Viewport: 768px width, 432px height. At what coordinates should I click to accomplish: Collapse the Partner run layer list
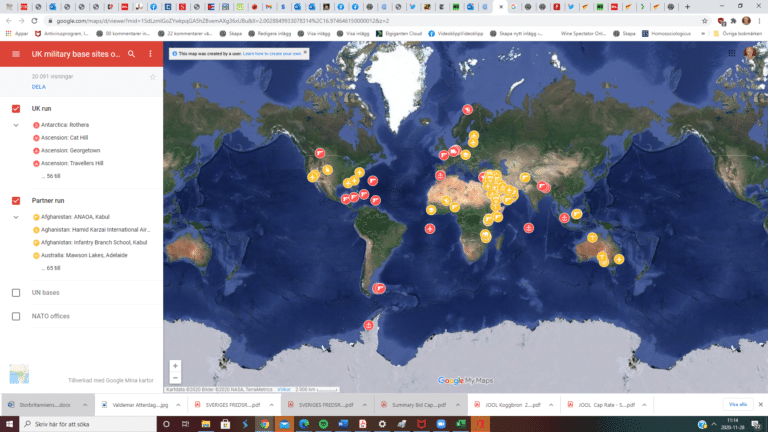[16, 217]
